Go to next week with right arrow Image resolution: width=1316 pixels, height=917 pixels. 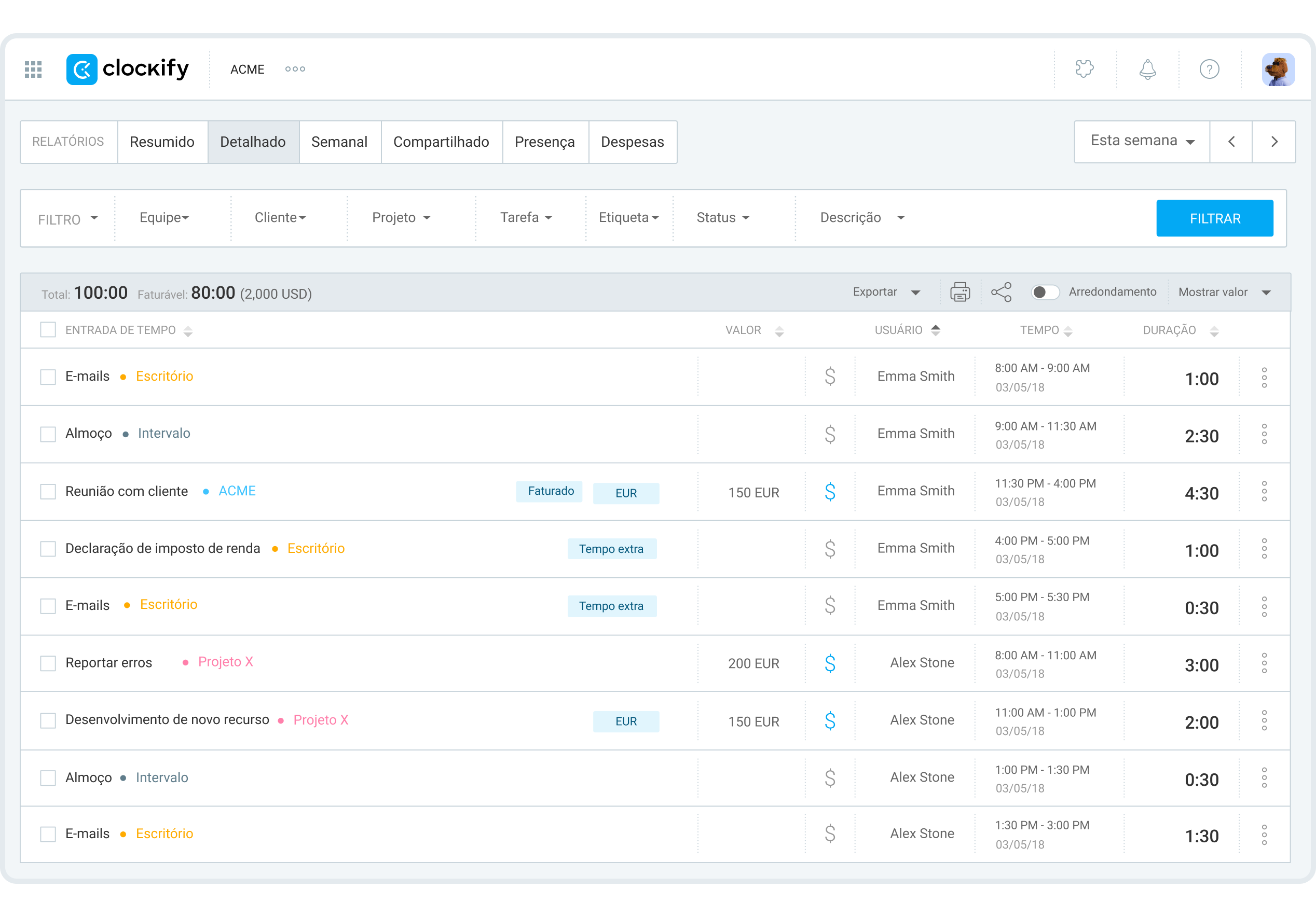click(x=1274, y=142)
